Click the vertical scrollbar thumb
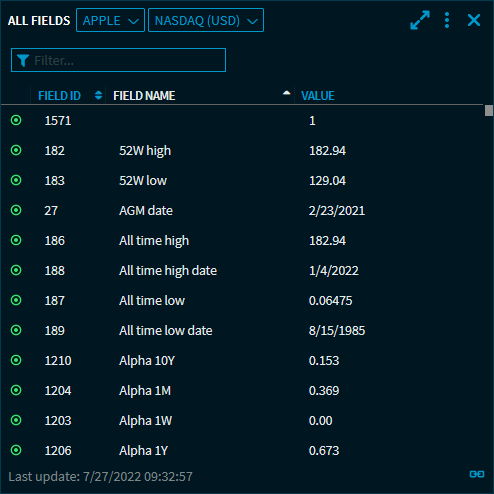Viewport: 494px width, 494px height. click(x=489, y=110)
